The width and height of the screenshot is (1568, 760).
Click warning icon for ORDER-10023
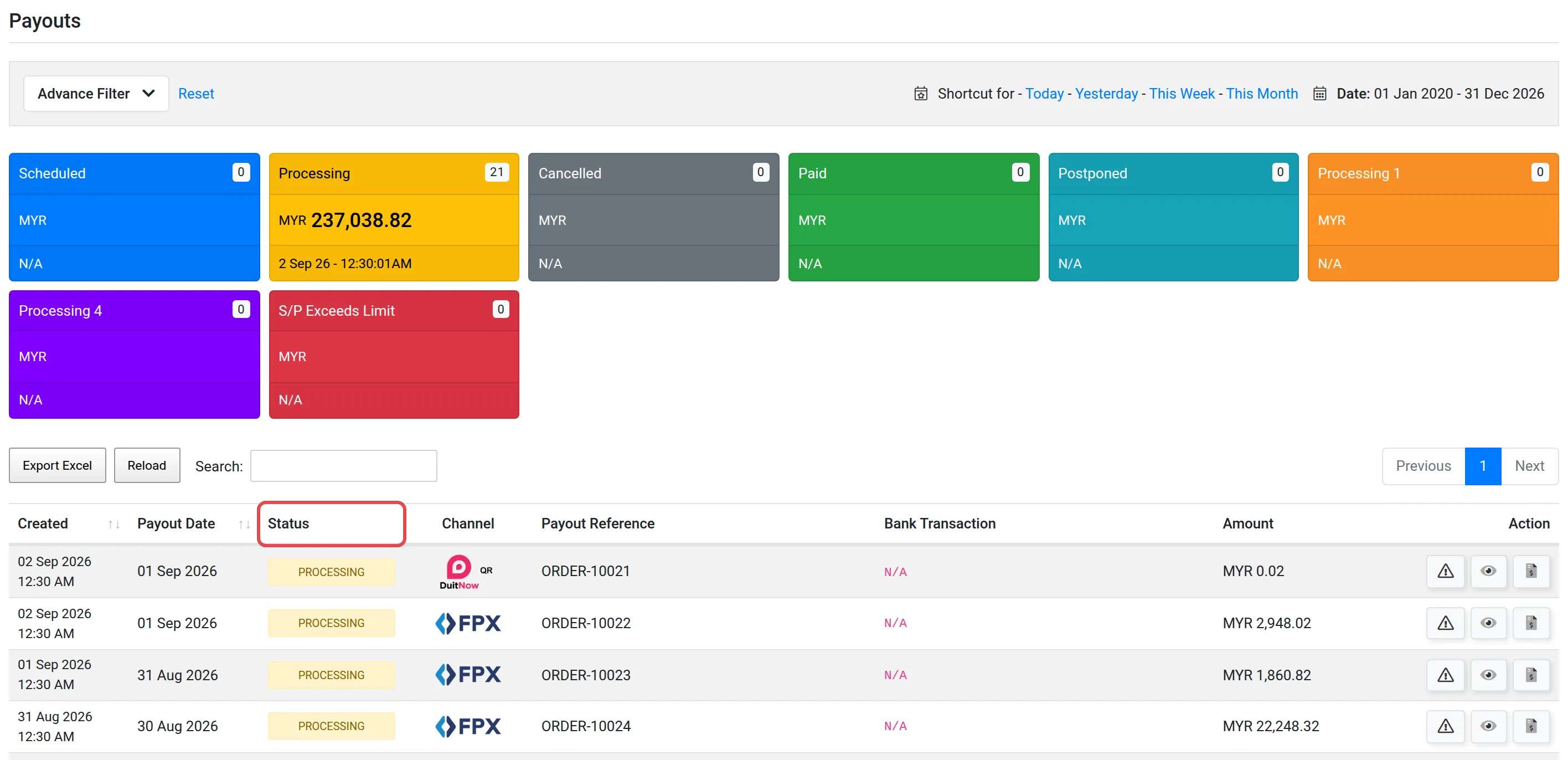(1445, 675)
